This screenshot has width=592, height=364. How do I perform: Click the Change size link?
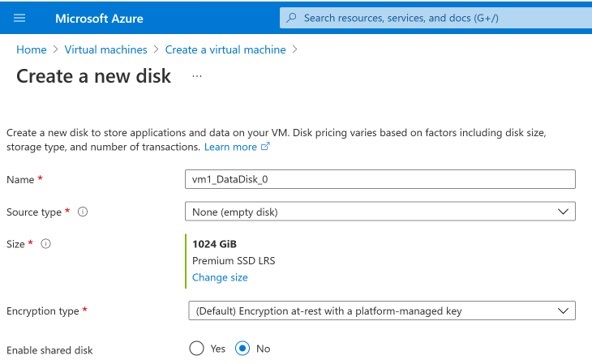[220, 278]
